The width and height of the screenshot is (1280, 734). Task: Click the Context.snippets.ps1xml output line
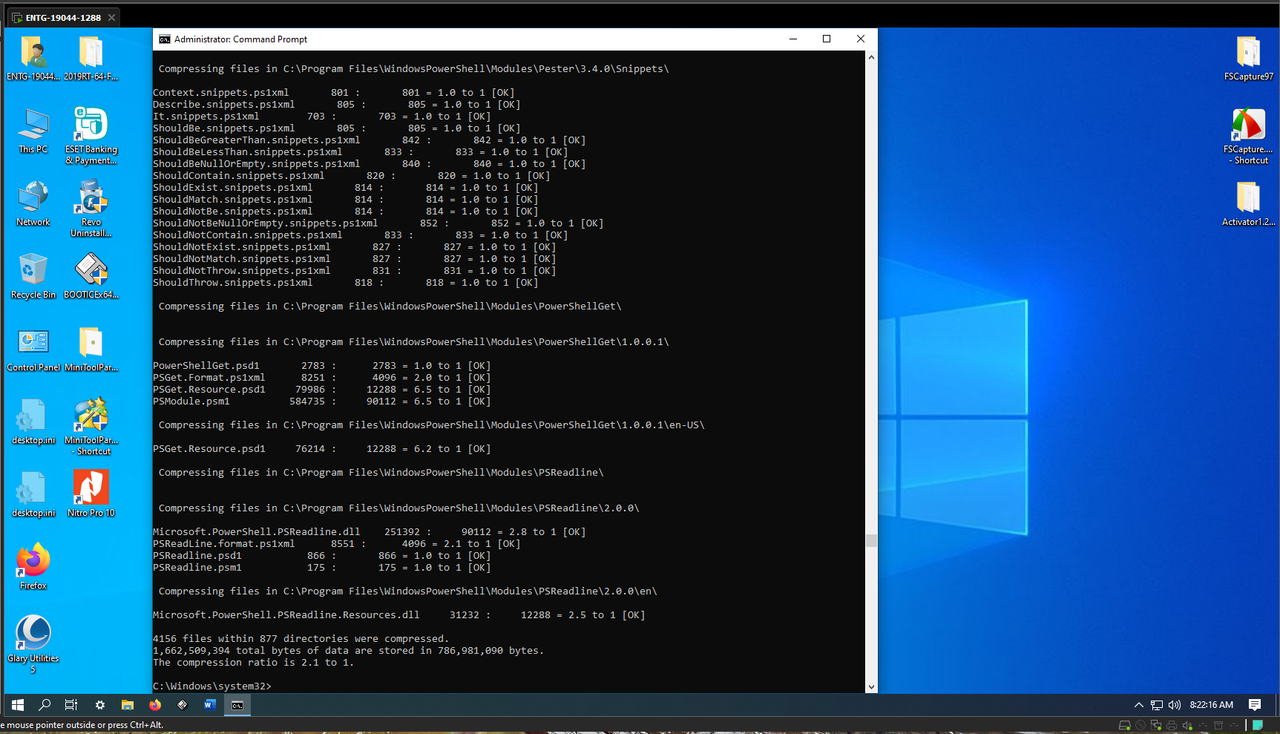pos(336,92)
